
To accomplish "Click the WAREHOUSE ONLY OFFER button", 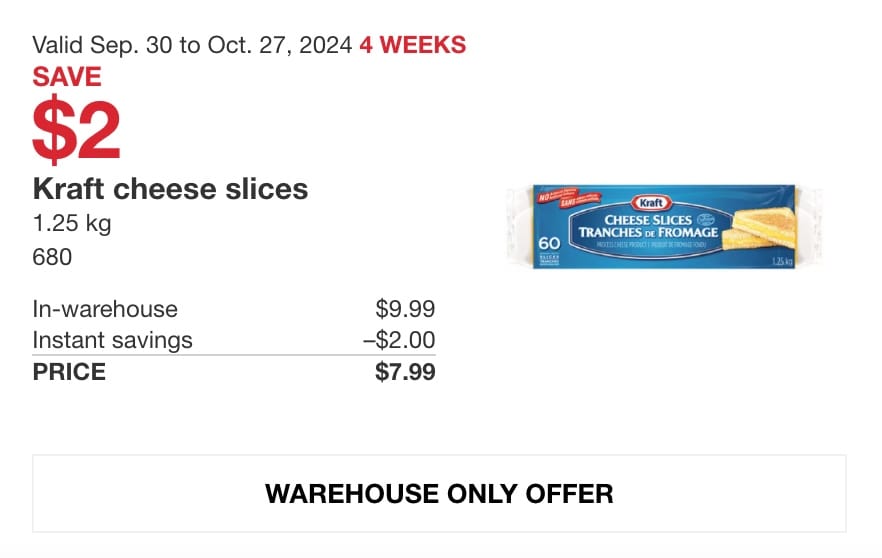I will pyautogui.click(x=439, y=493).
